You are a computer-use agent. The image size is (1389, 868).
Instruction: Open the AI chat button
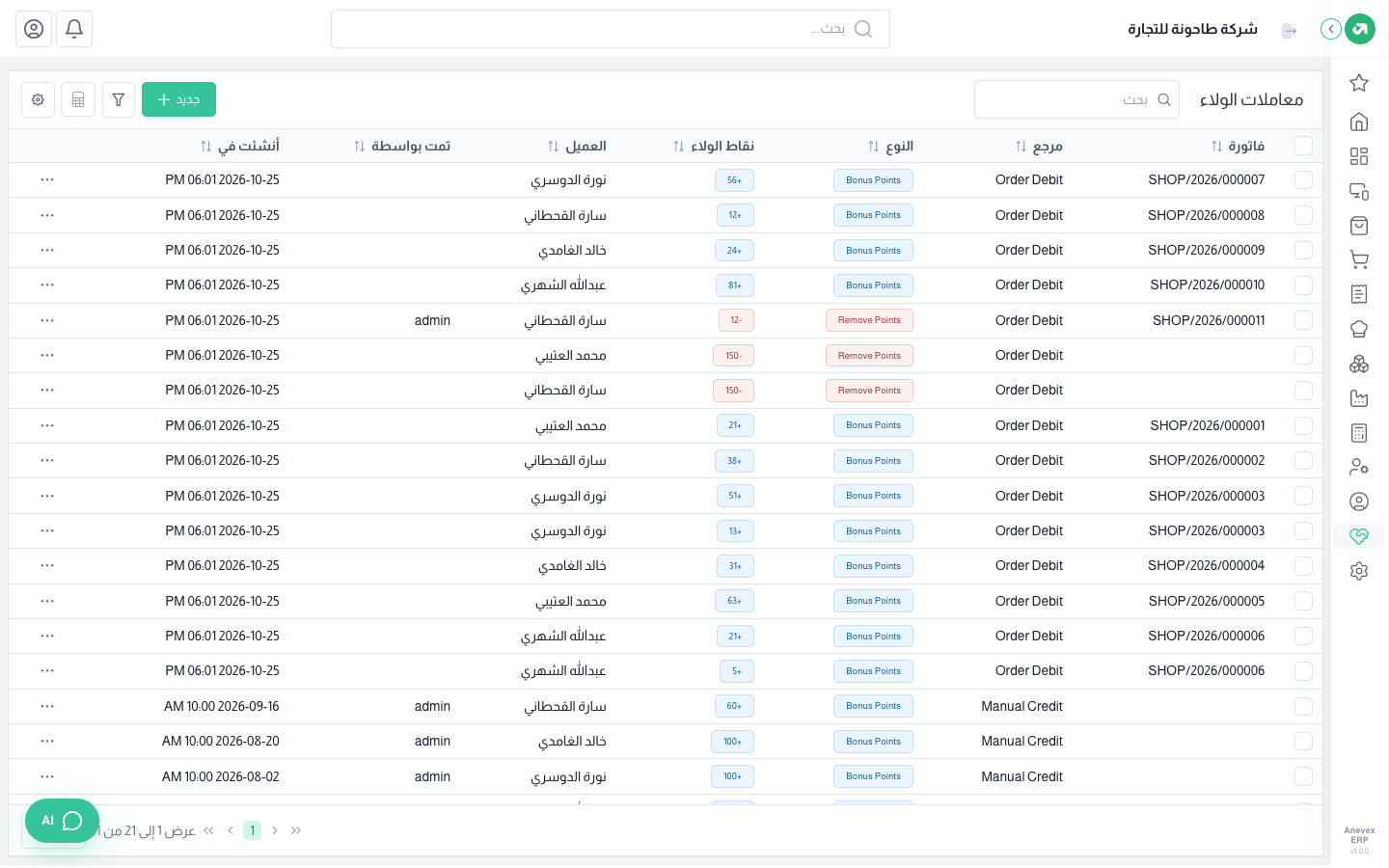click(x=62, y=821)
